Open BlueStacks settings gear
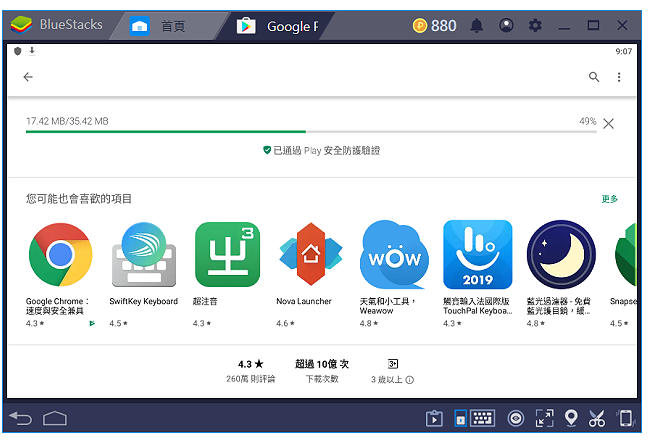 pyautogui.click(x=535, y=26)
